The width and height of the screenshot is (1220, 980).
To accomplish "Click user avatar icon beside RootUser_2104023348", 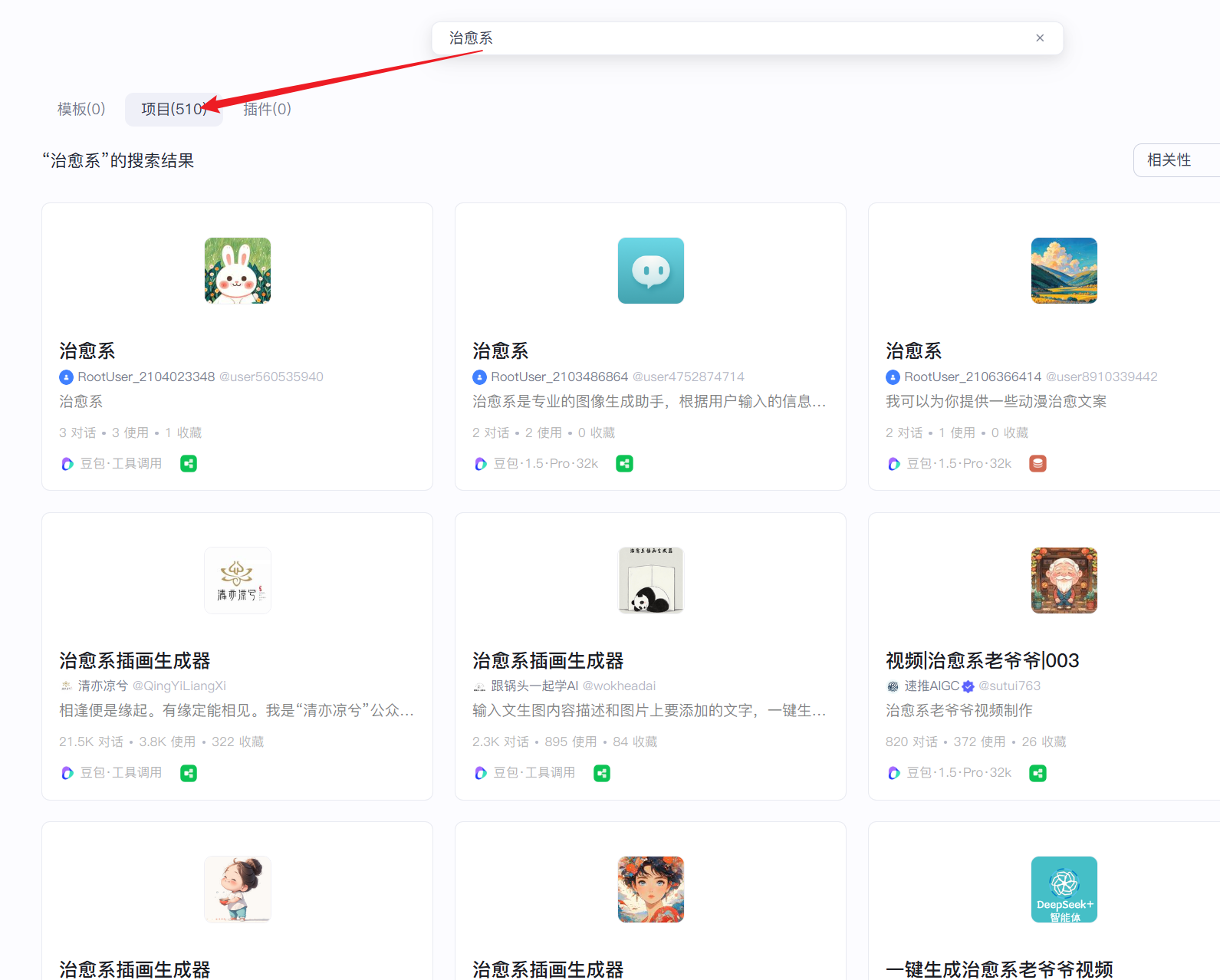I will point(67,377).
